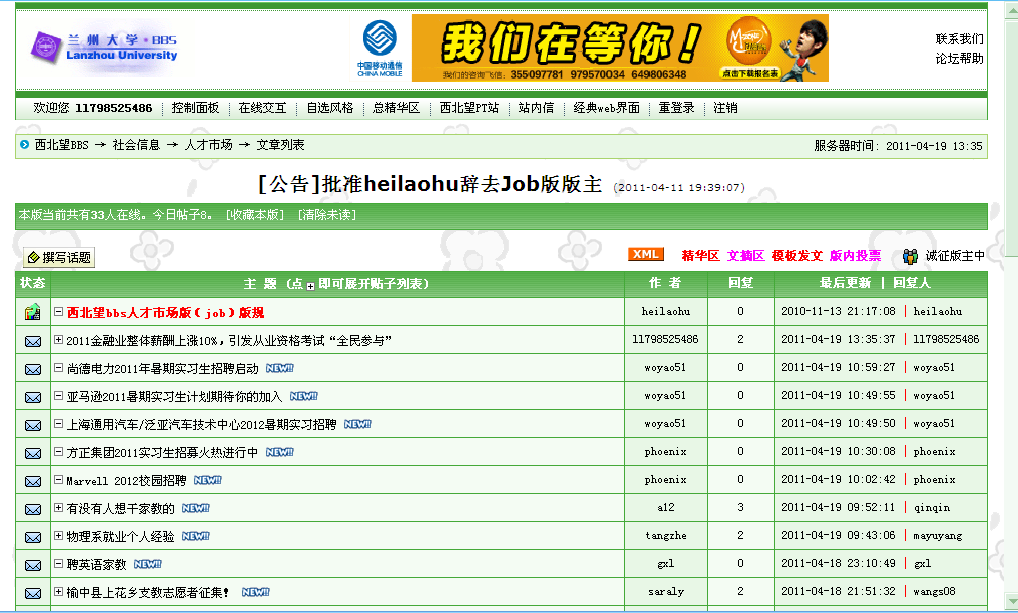Screen dimensions: 1018x613
Task: Expand the 物理系就业个人经验 thread
Action: (58, 537)
